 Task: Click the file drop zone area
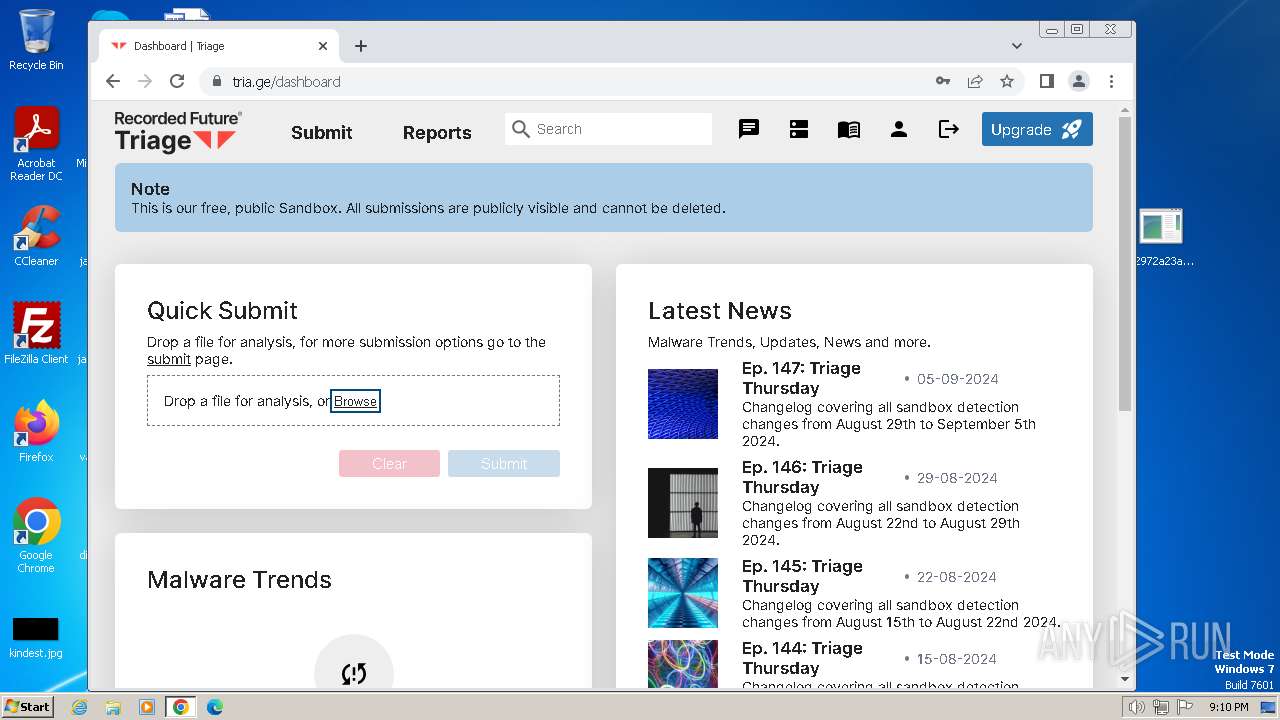(x=353, y=401)
